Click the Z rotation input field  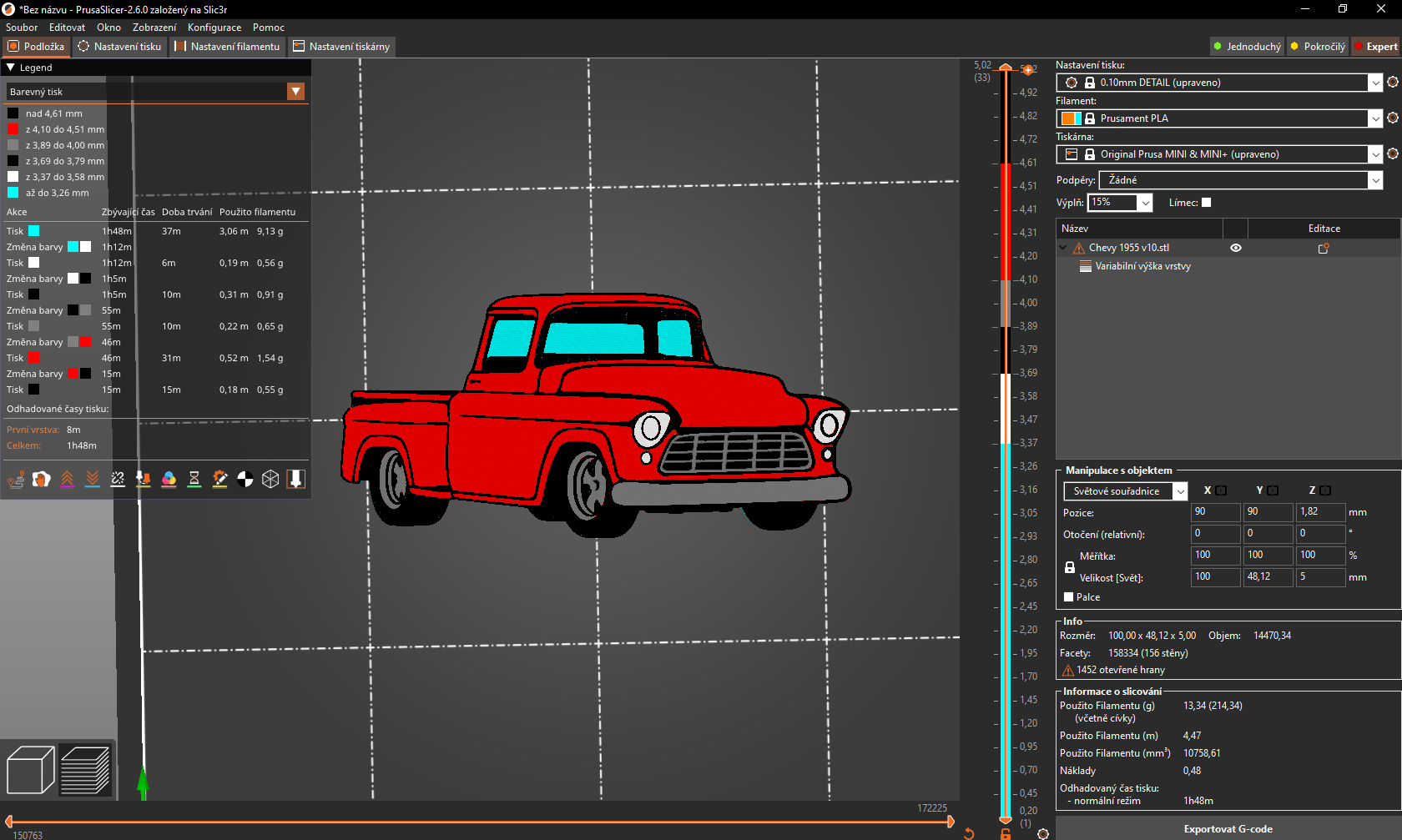click(x=1320, y=534)
